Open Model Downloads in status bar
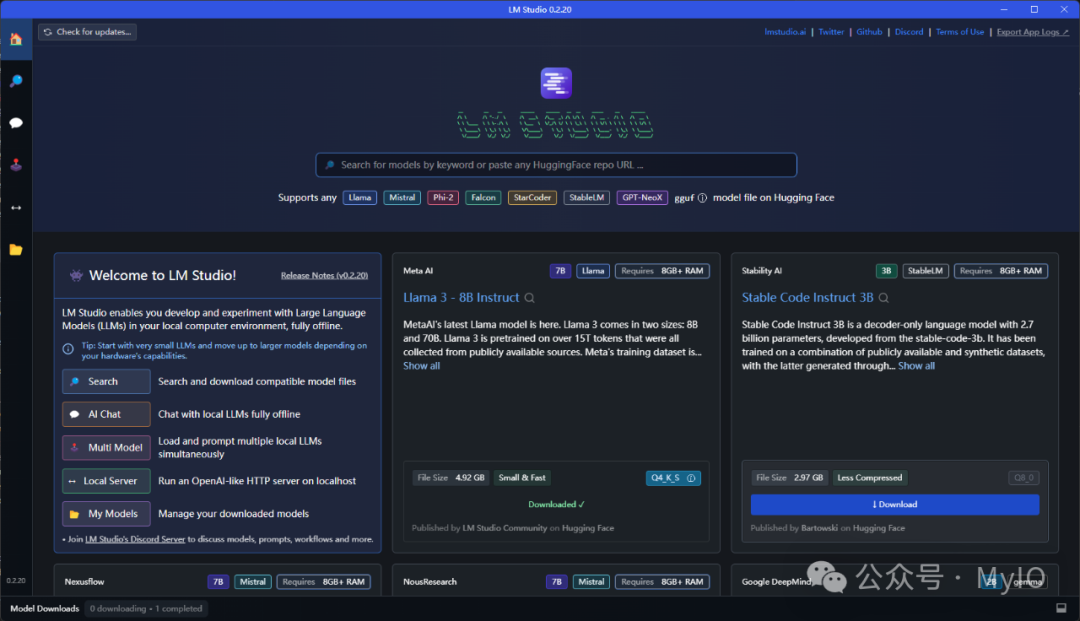This screenshot has height=621, width=1080. [45, 609]
